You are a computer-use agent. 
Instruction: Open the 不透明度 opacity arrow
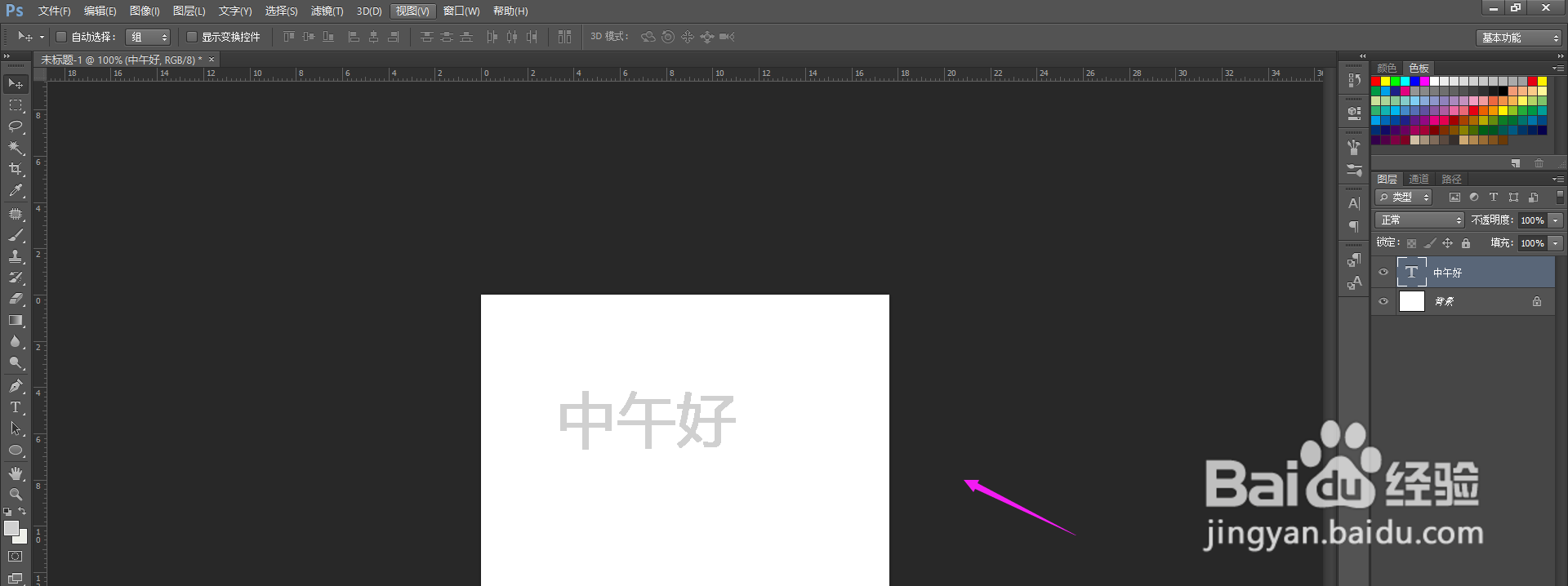pos(1556,220)
